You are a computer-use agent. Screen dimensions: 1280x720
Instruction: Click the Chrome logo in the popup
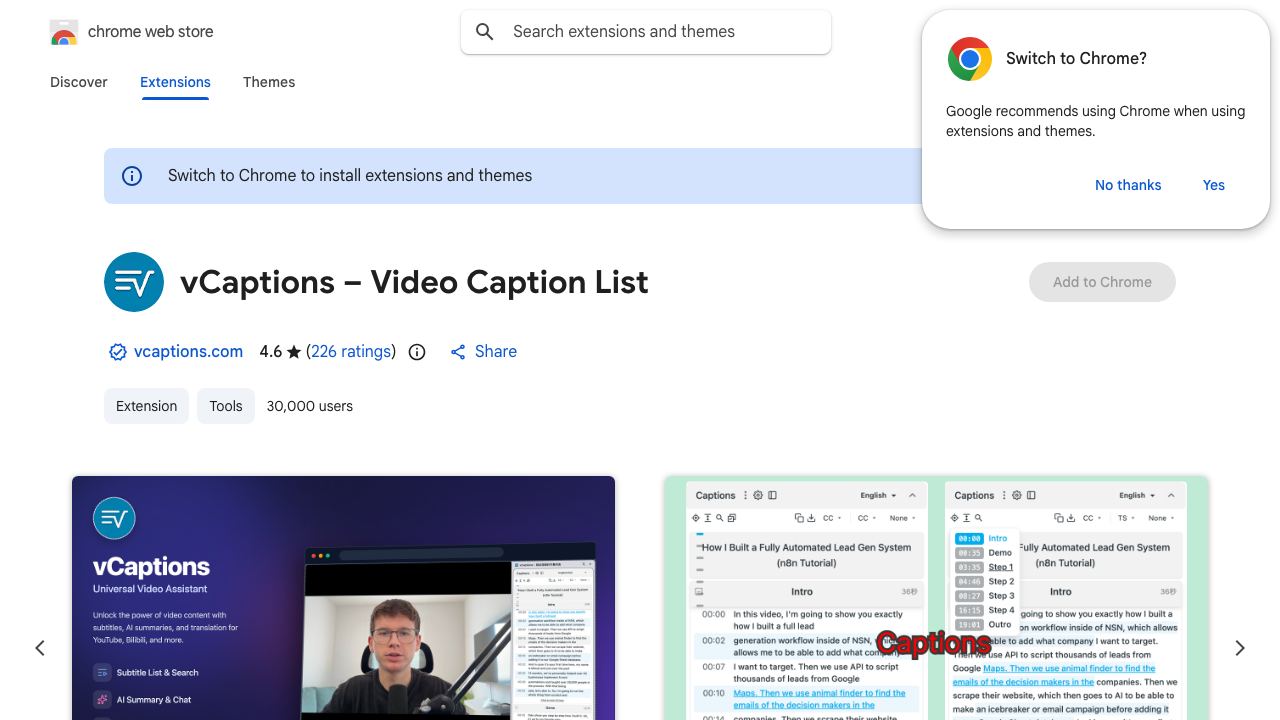pyautogui.click(x=970, y=59)
